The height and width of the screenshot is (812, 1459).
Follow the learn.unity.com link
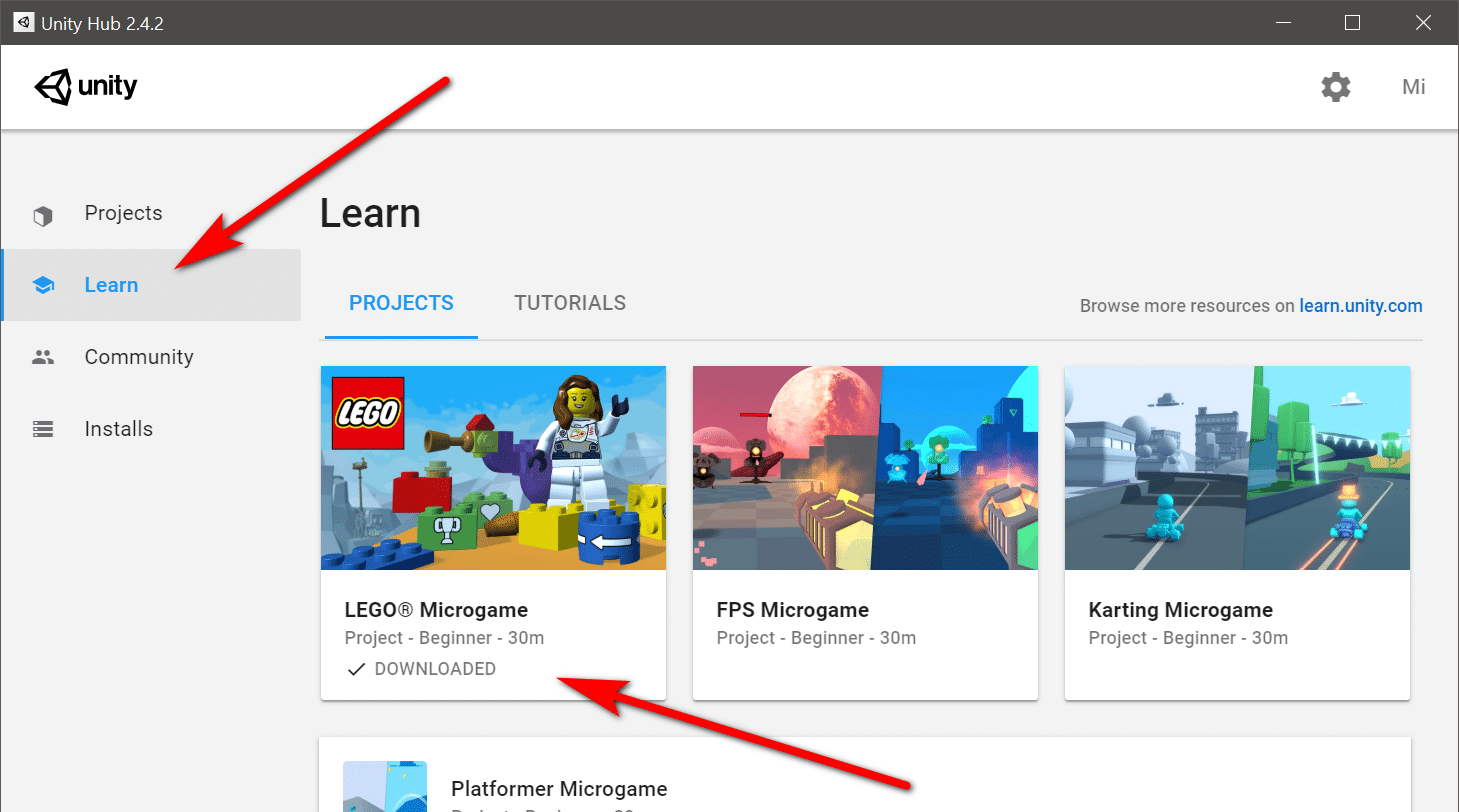point(1361,306)
